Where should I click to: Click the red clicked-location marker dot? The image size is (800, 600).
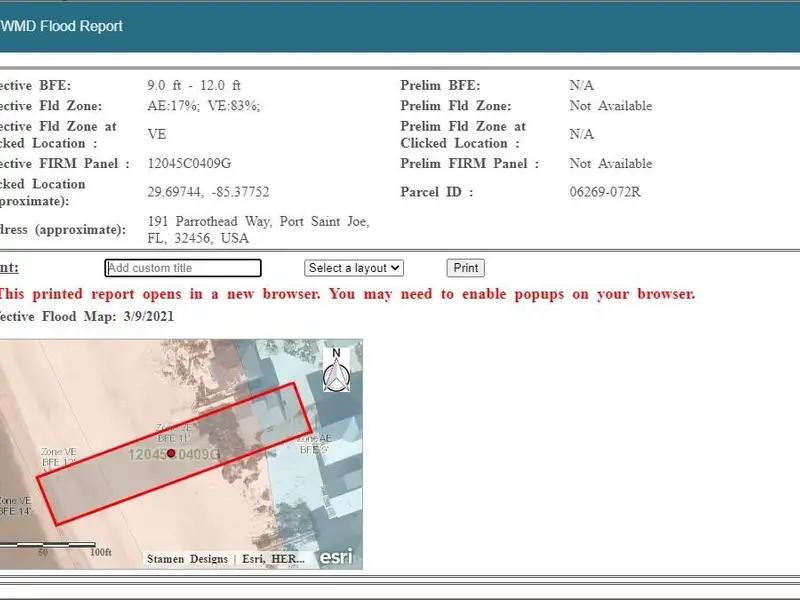click(x=171, y=453)
